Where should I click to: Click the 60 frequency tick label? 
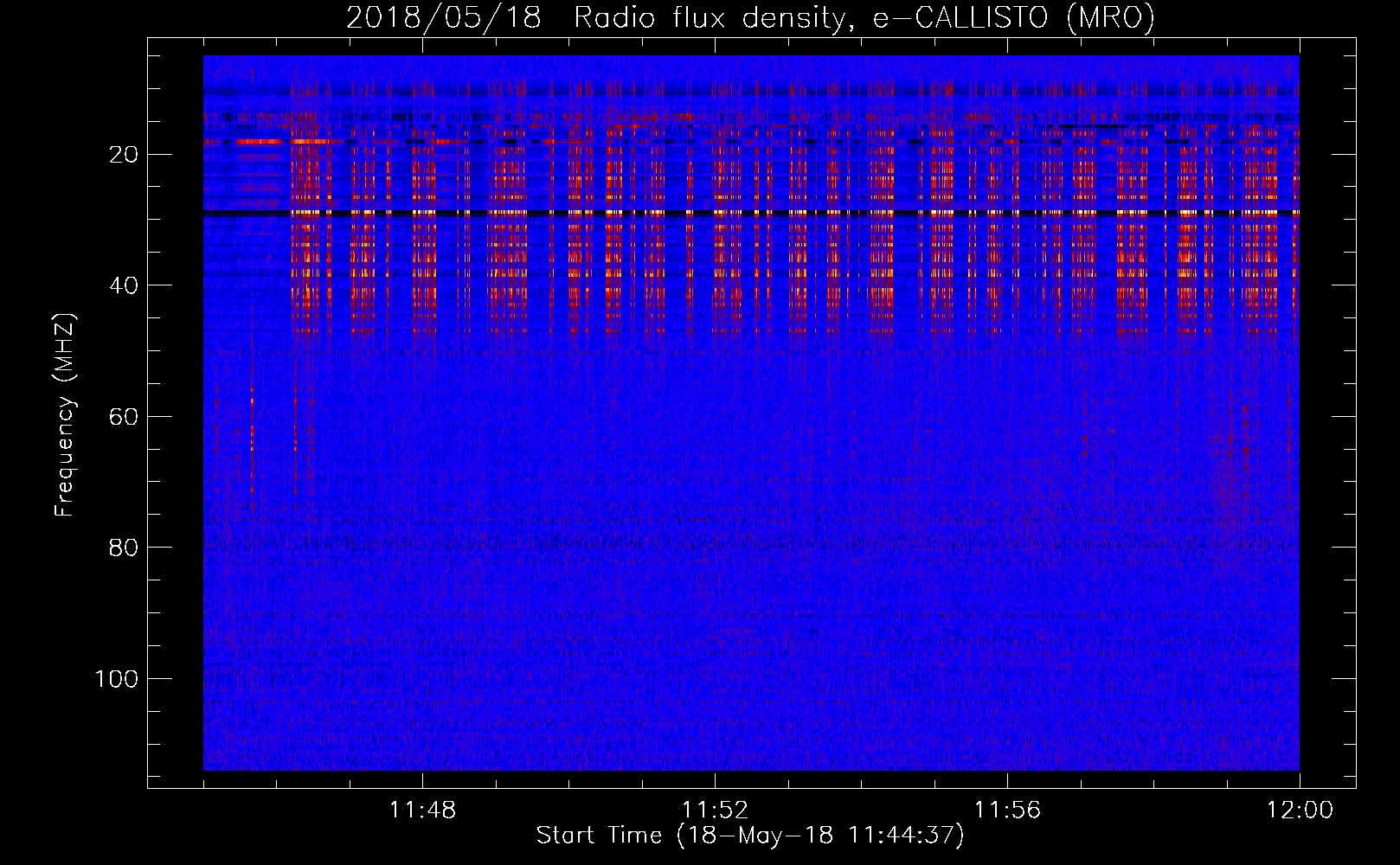pyautogui.click(x=125, y=417)
